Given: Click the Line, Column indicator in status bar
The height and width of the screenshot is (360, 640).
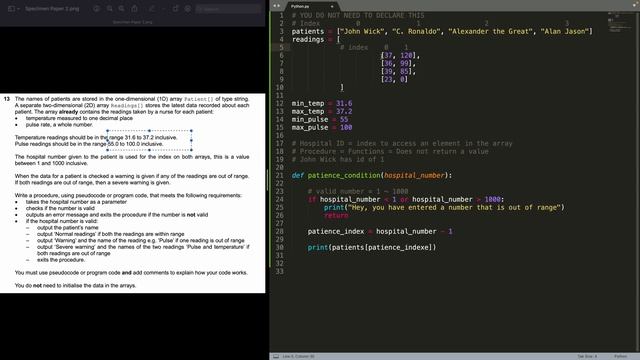Looking at the screenshot, I should (298, 356).
